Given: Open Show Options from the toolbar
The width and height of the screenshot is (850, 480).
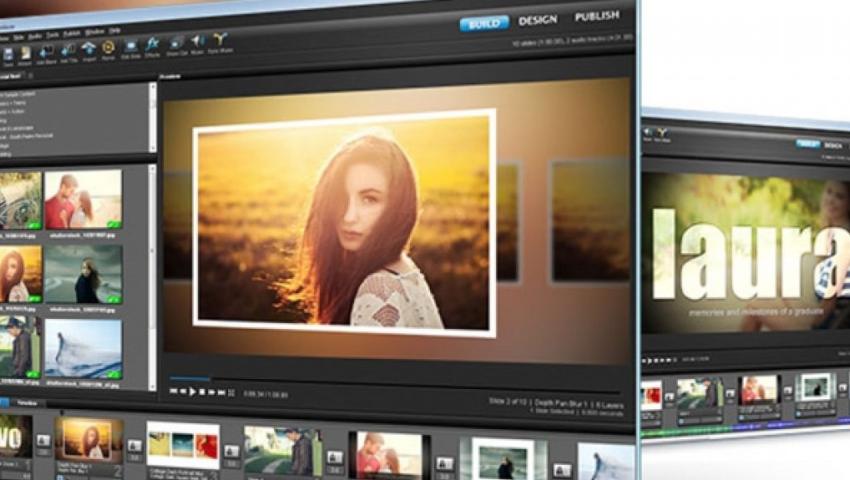Looking at the screenshot, I should pos(177,45).
